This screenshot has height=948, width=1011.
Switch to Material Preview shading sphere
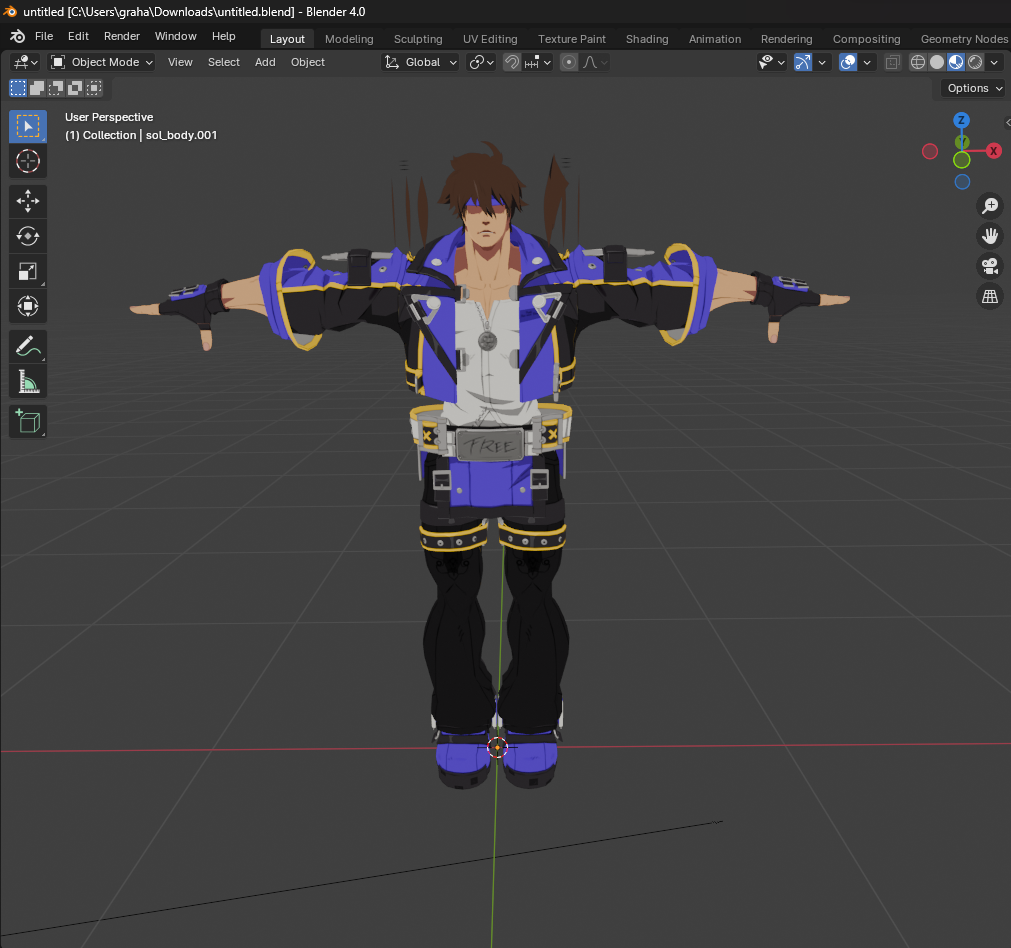956,62
